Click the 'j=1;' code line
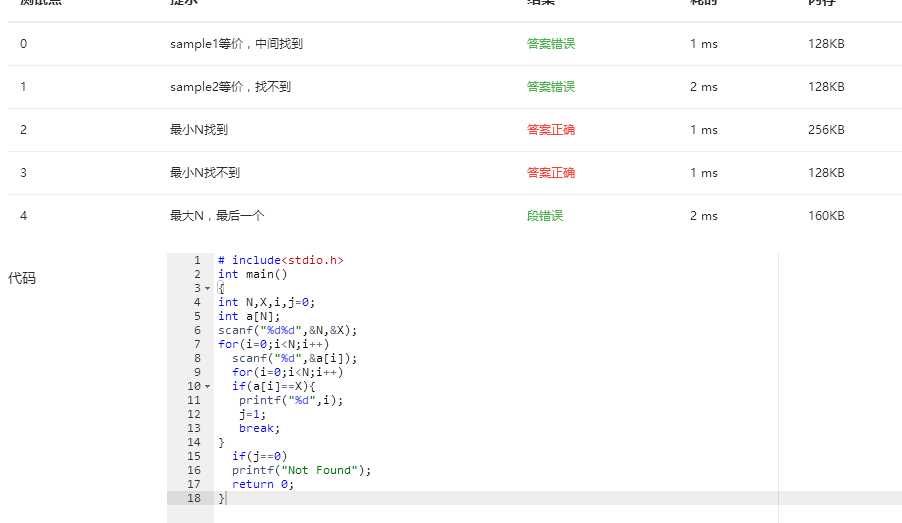This screenshot has height=523, width=902. (253, 414)
